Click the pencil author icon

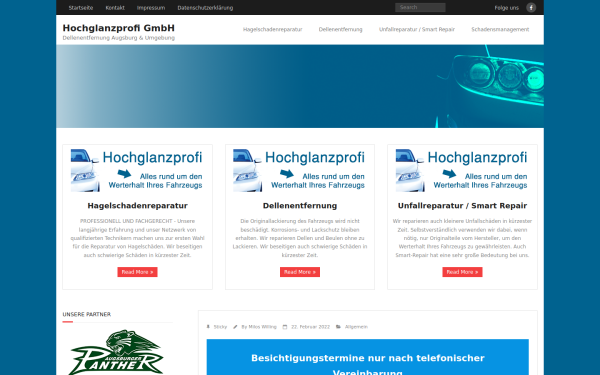pyautogui.click(x=235, y=327)
